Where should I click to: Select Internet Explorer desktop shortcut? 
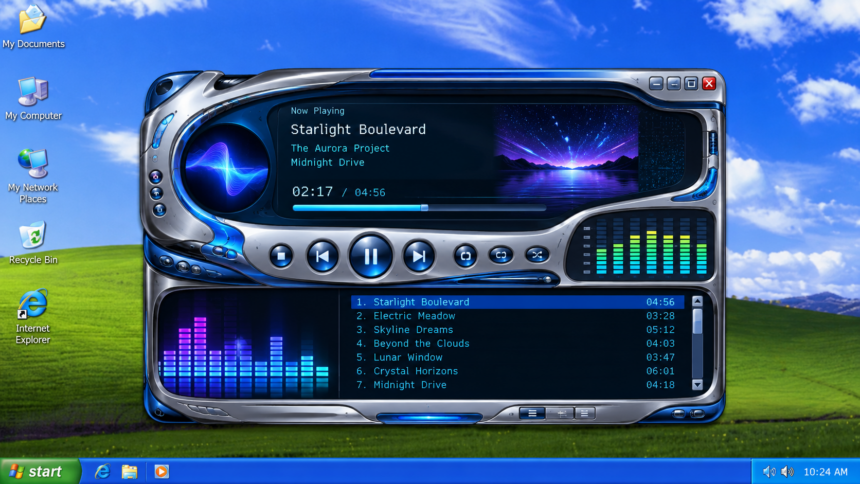33,317
